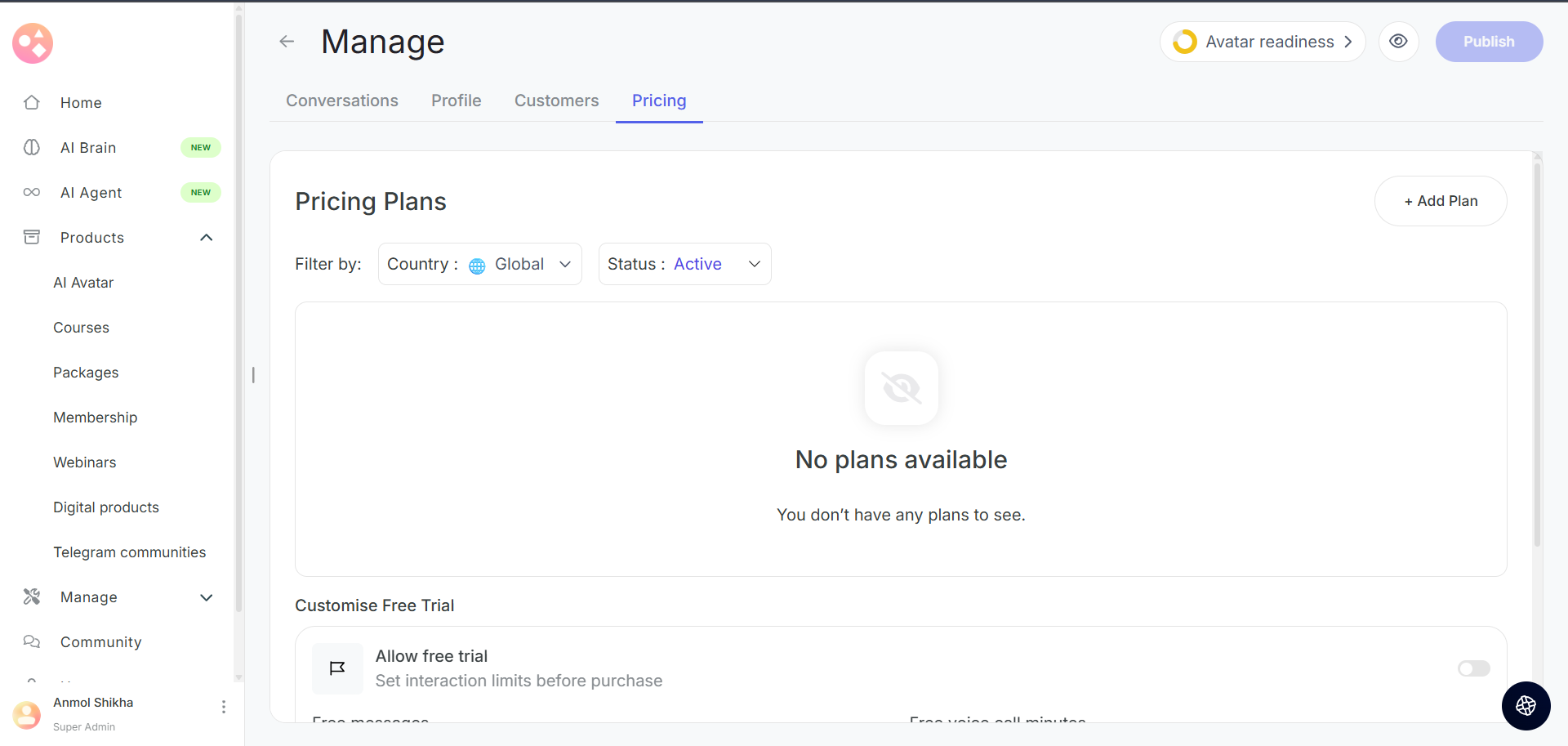1568x746 pixels.
Task: Click the Manage tools icon in sidebar
Action: [32, 597]
